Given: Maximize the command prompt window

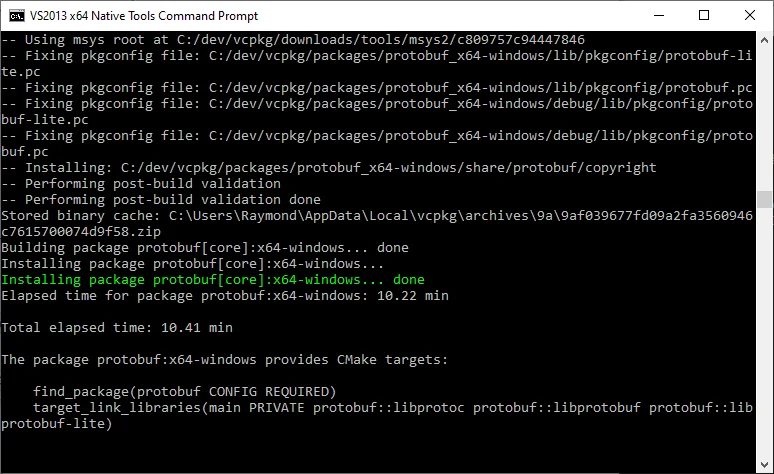Looking at the screenshot, I should point(704,15).
